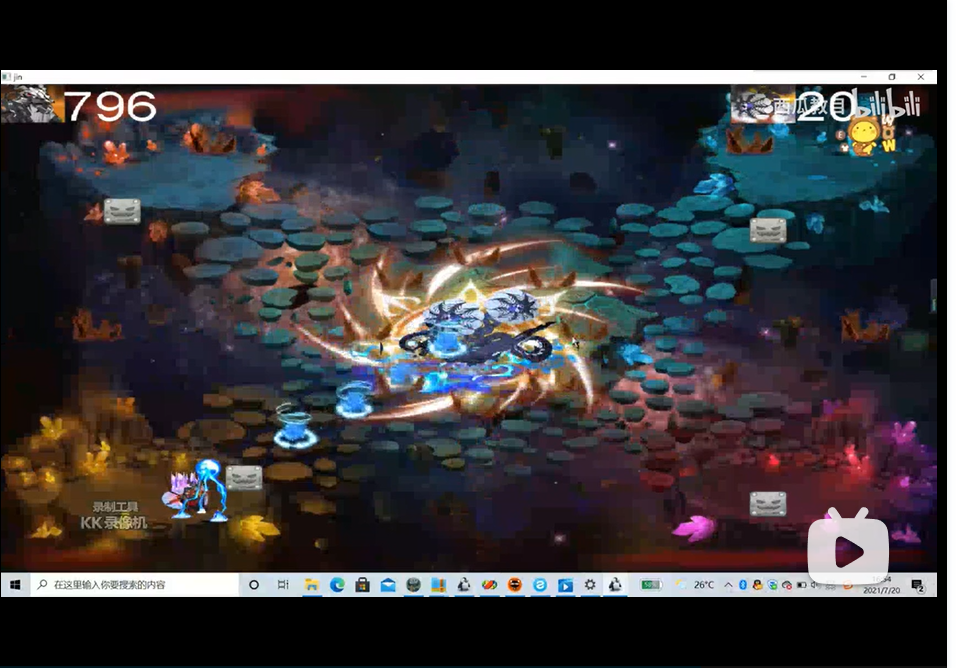
Task: Launch File Explorer from the taskbar
Action: 312,585
